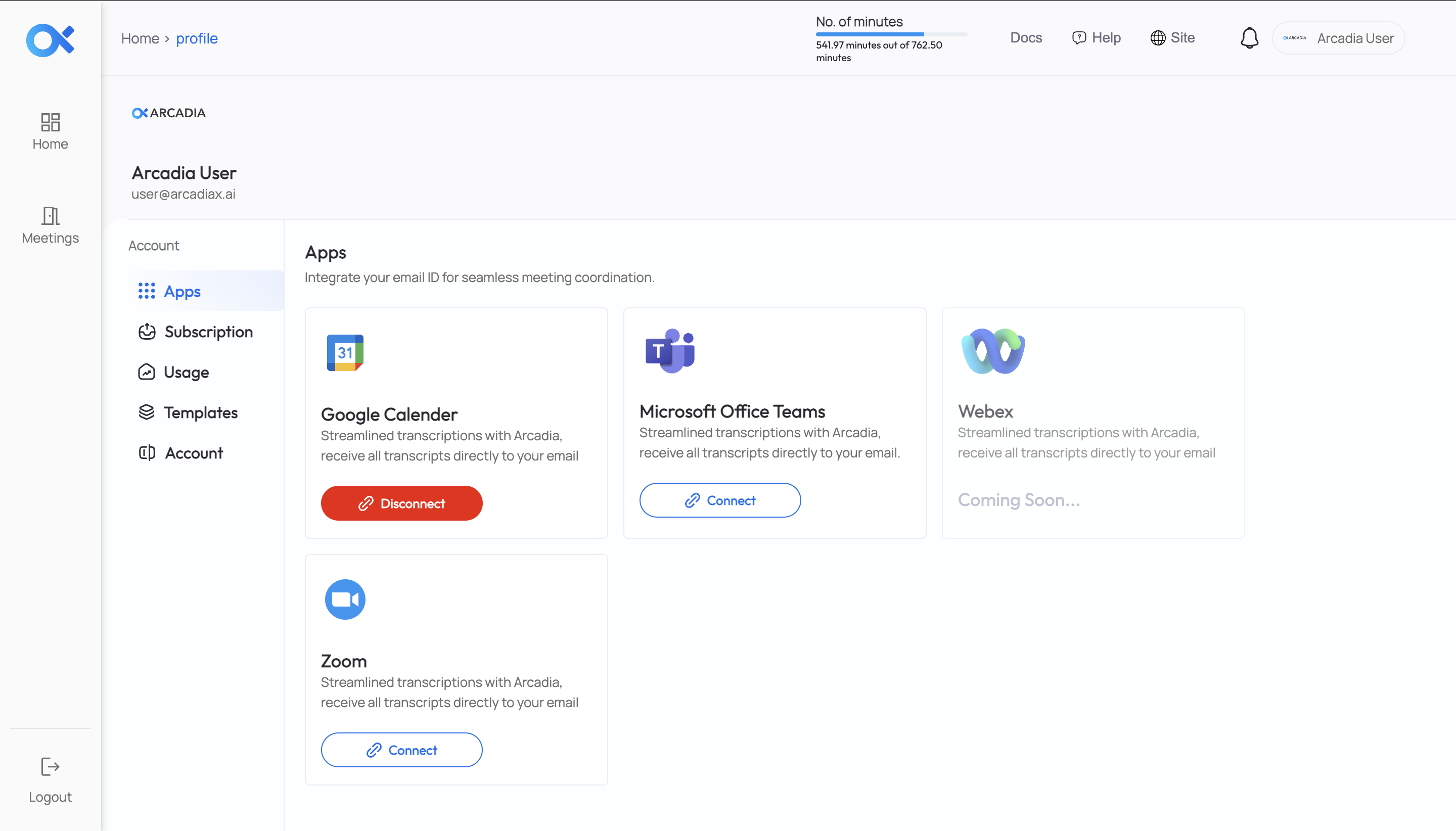1456x831 pixels.
Task: Open the Docs link
Action: coord(1026,38)
